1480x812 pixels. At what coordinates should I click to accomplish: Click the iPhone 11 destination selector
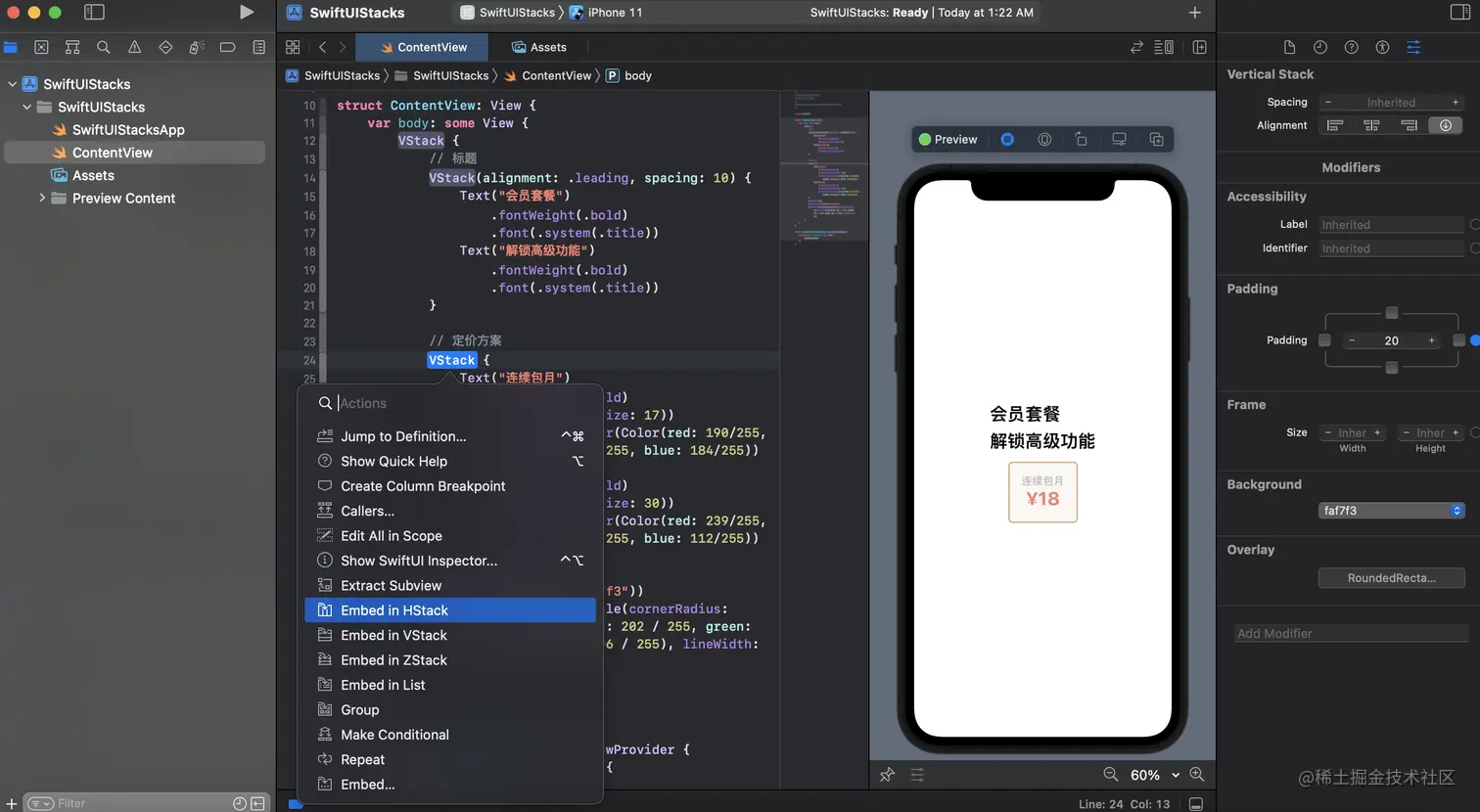point(605,13)
